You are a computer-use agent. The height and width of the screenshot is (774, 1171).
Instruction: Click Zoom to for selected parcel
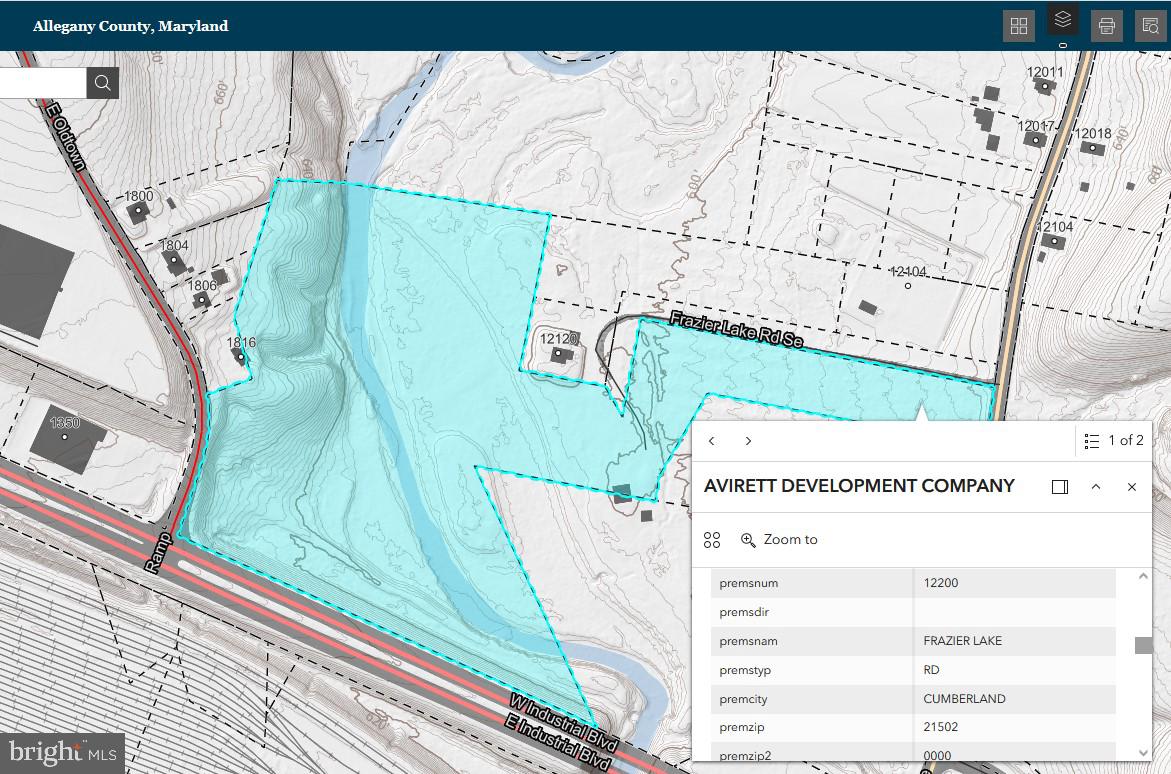(x=779, y=540)
